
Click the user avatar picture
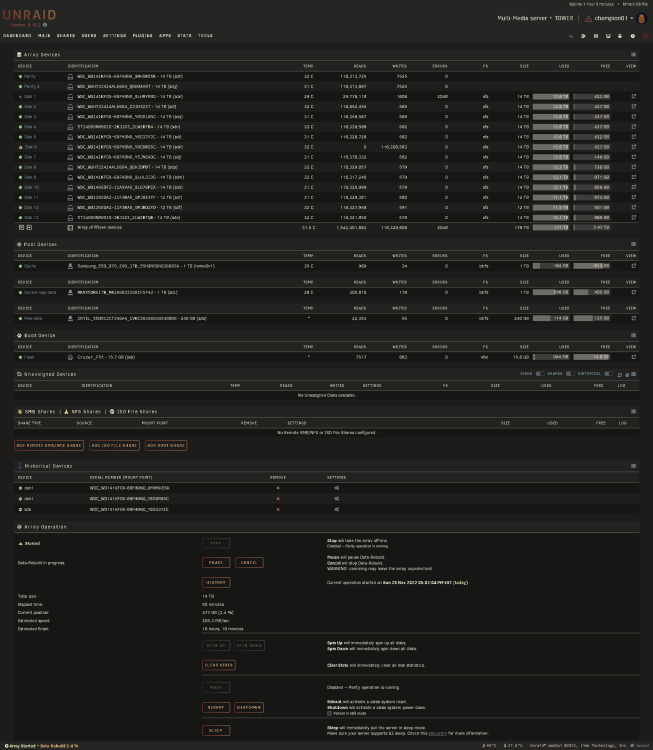tap(642, 18)
